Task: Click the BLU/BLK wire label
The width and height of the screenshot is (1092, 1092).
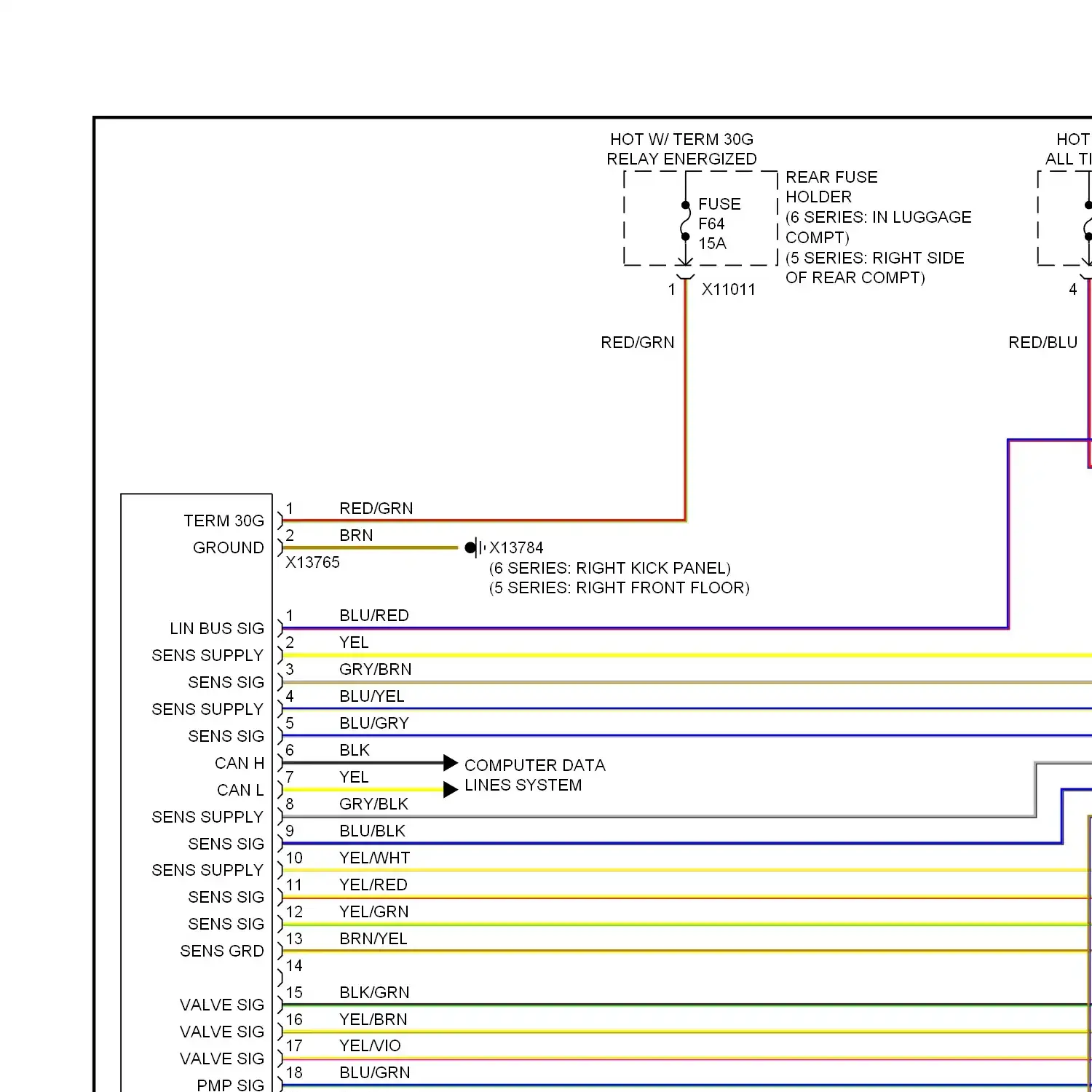Action: click(372, 831)
